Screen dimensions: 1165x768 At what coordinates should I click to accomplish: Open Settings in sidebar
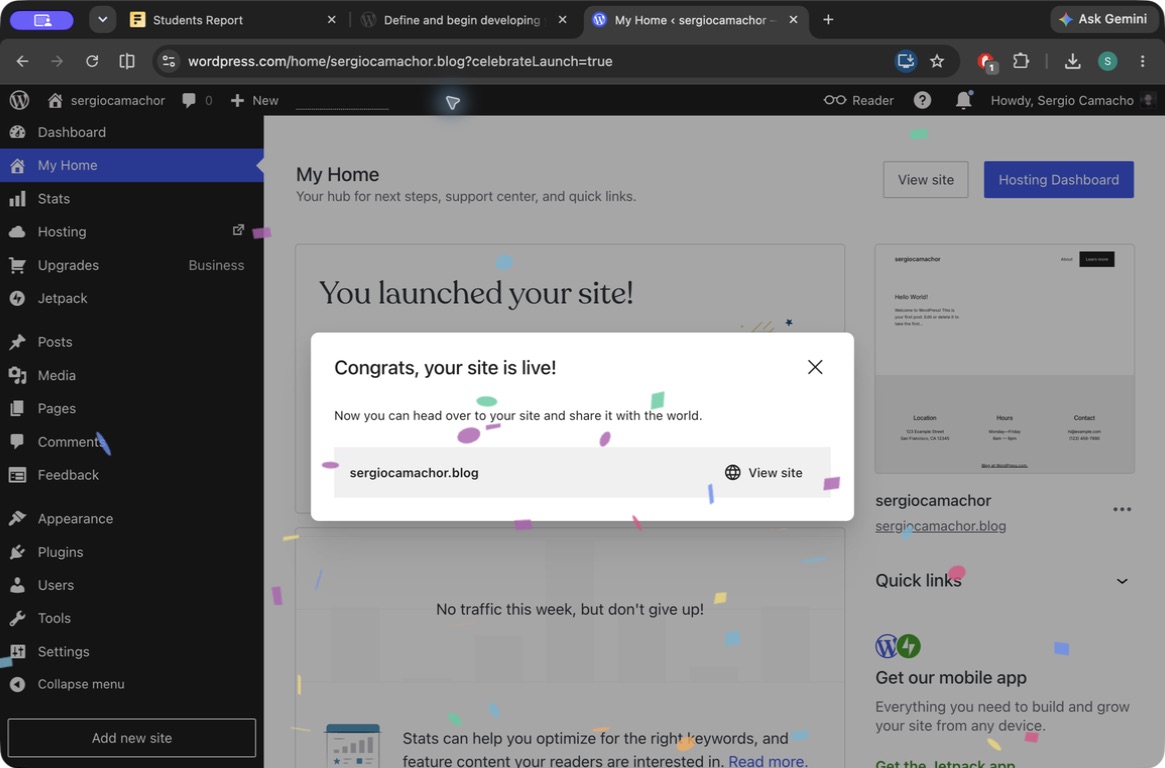coord(132,651)
